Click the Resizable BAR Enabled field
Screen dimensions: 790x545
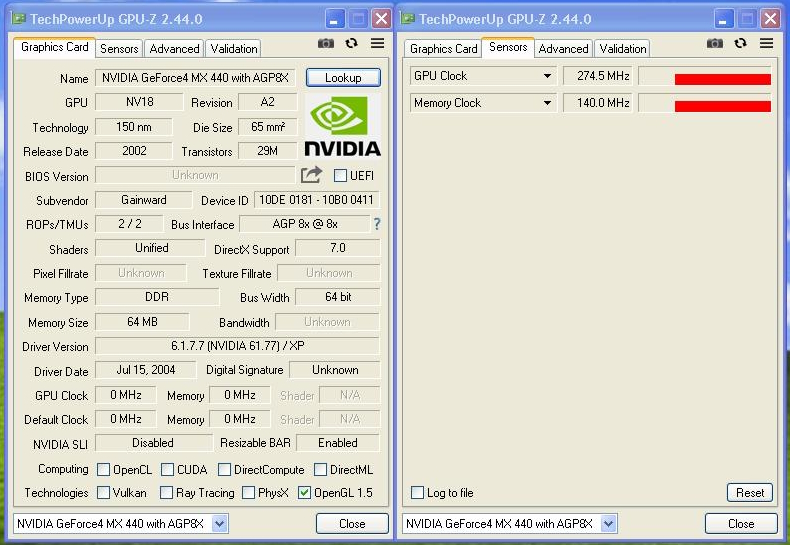point(338,443)
